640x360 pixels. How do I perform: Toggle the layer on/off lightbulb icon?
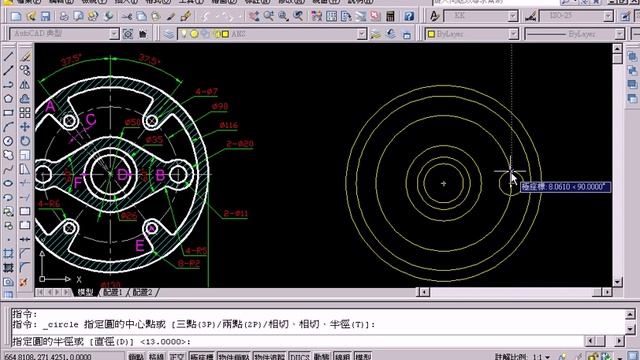[x=184, y=34]
